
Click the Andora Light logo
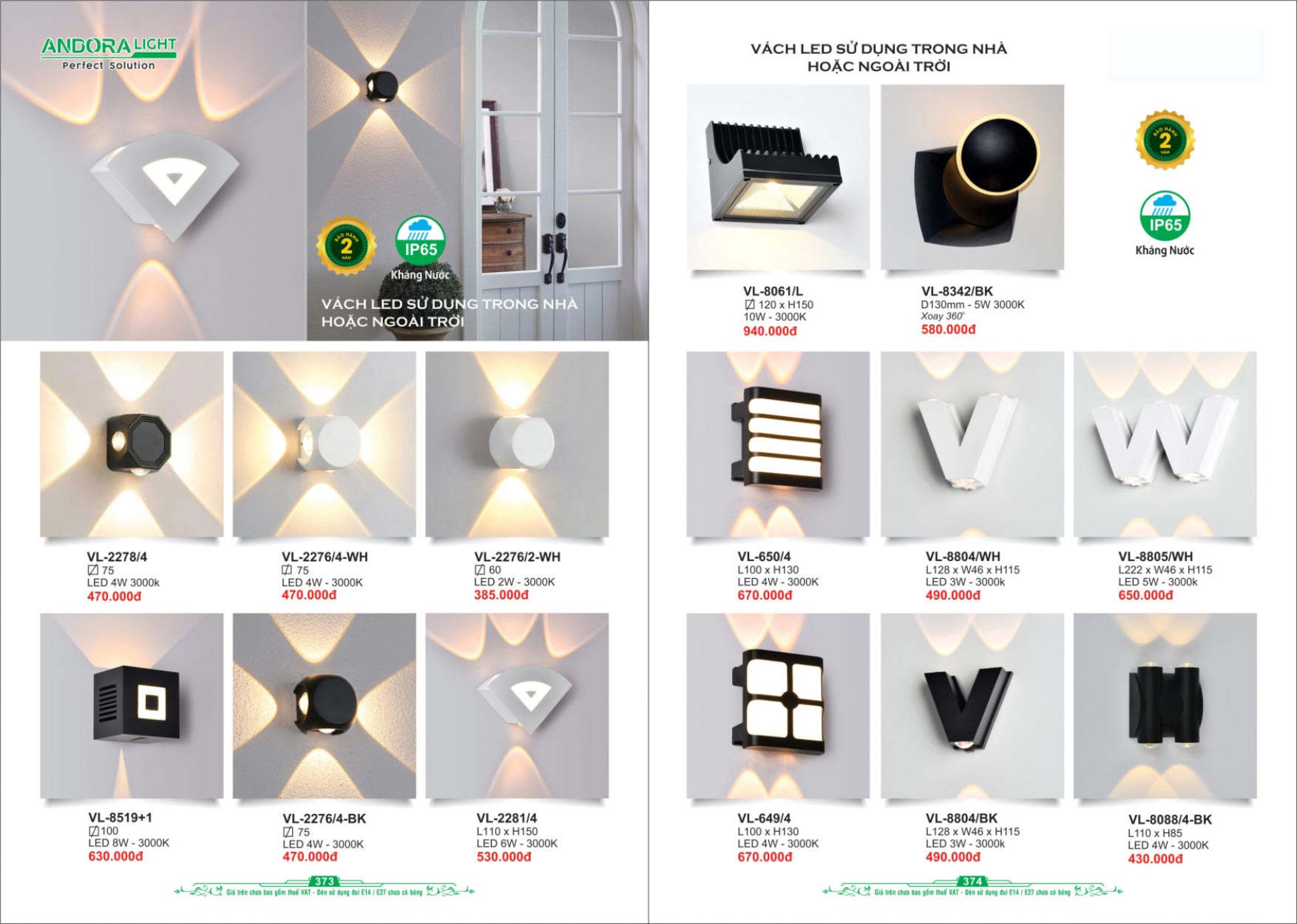pyautogui.click(x=109, y=53)
